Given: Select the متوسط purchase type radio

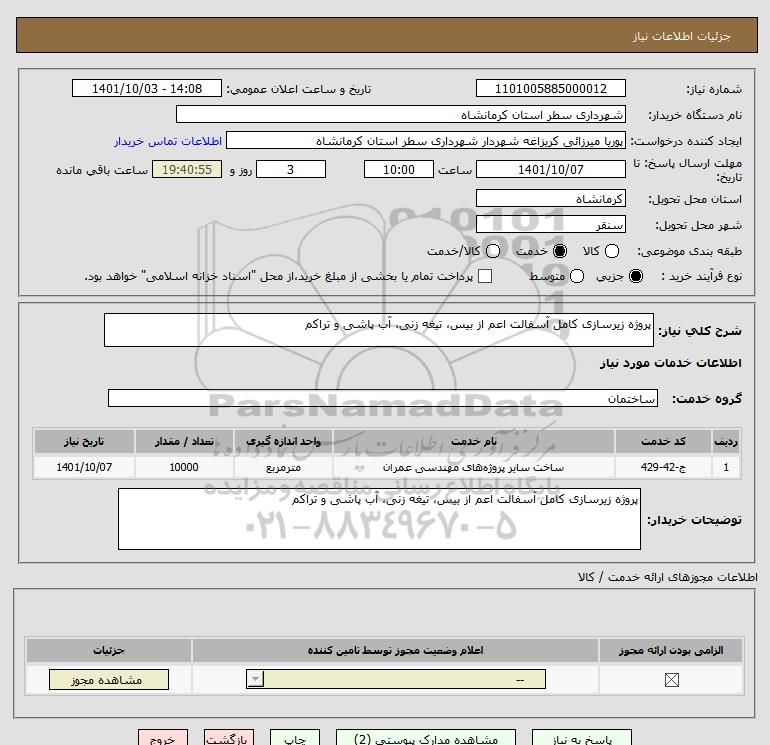Looking at the screenshot, I should click(577, 276).
